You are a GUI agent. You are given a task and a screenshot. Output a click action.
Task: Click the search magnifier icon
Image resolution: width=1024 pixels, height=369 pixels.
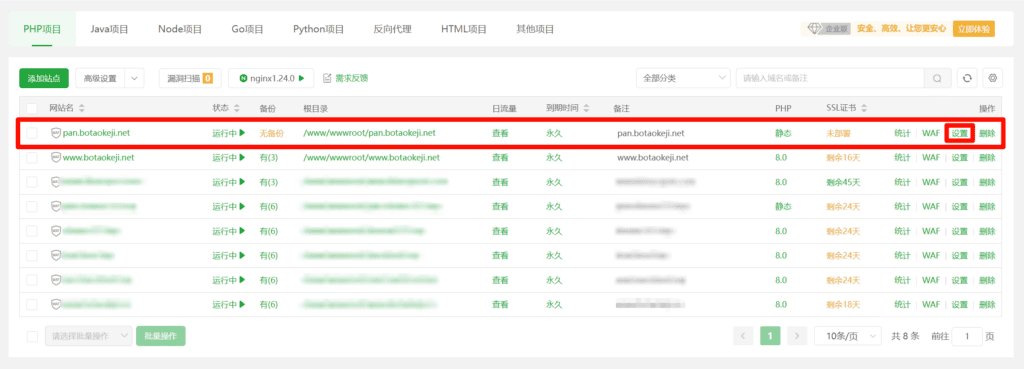click(x=937, y=78)
